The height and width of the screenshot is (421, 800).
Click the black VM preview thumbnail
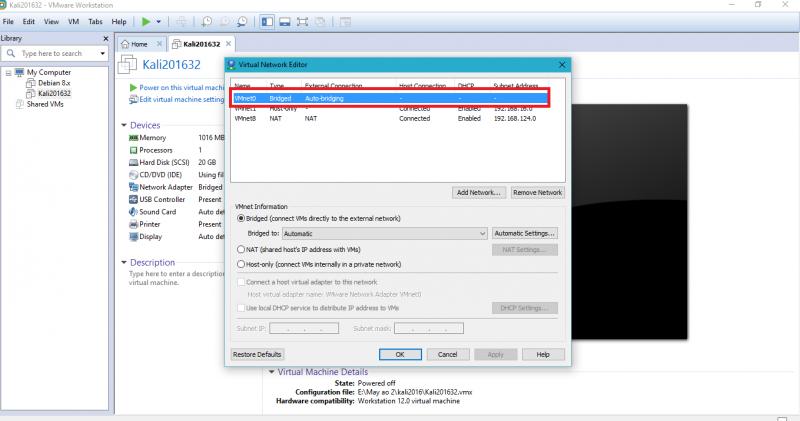pyautogui.click(x=629, y=222)
